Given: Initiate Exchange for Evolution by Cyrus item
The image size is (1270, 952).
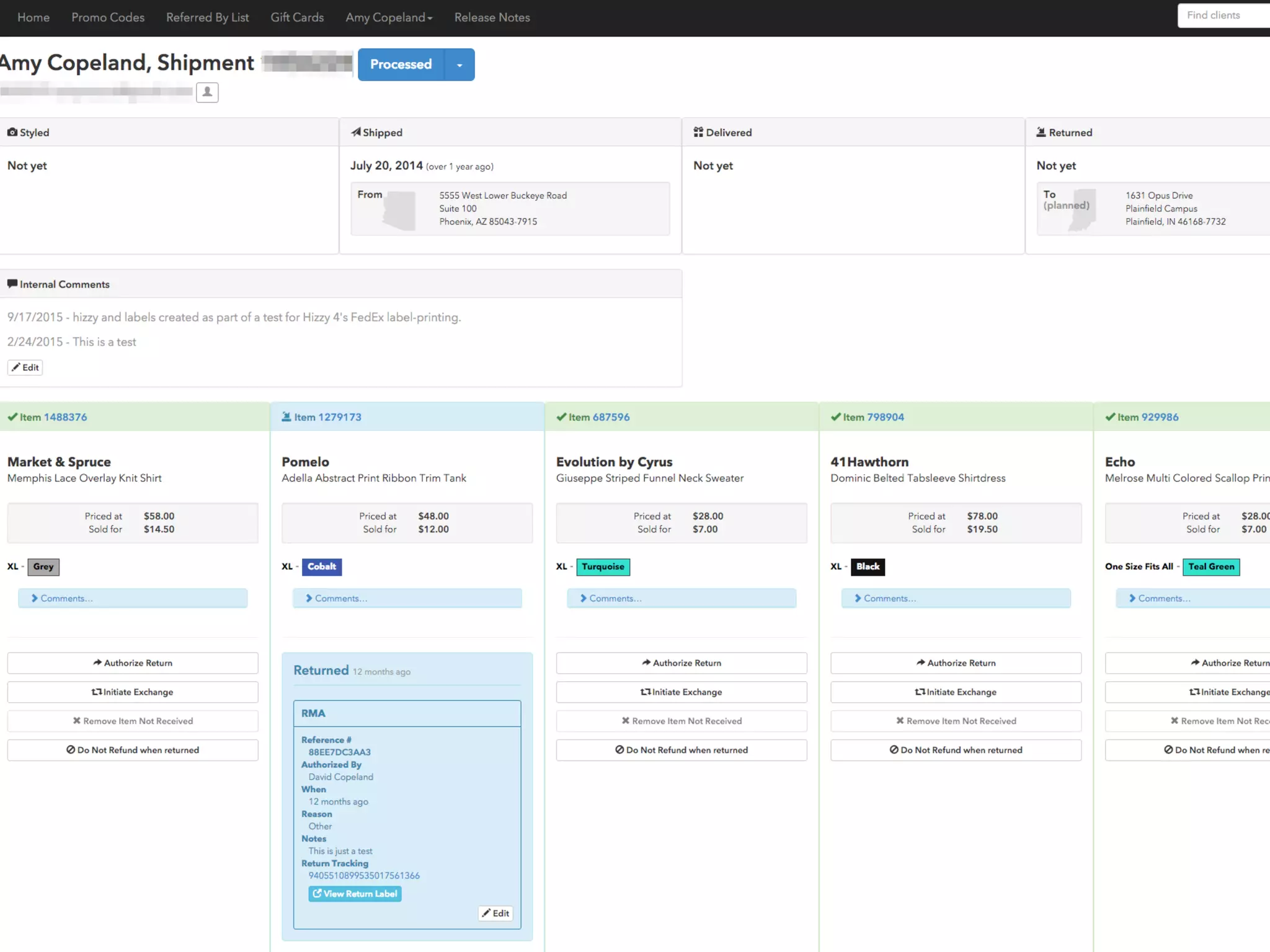Looking at the screenshot, I should (682, 692).
